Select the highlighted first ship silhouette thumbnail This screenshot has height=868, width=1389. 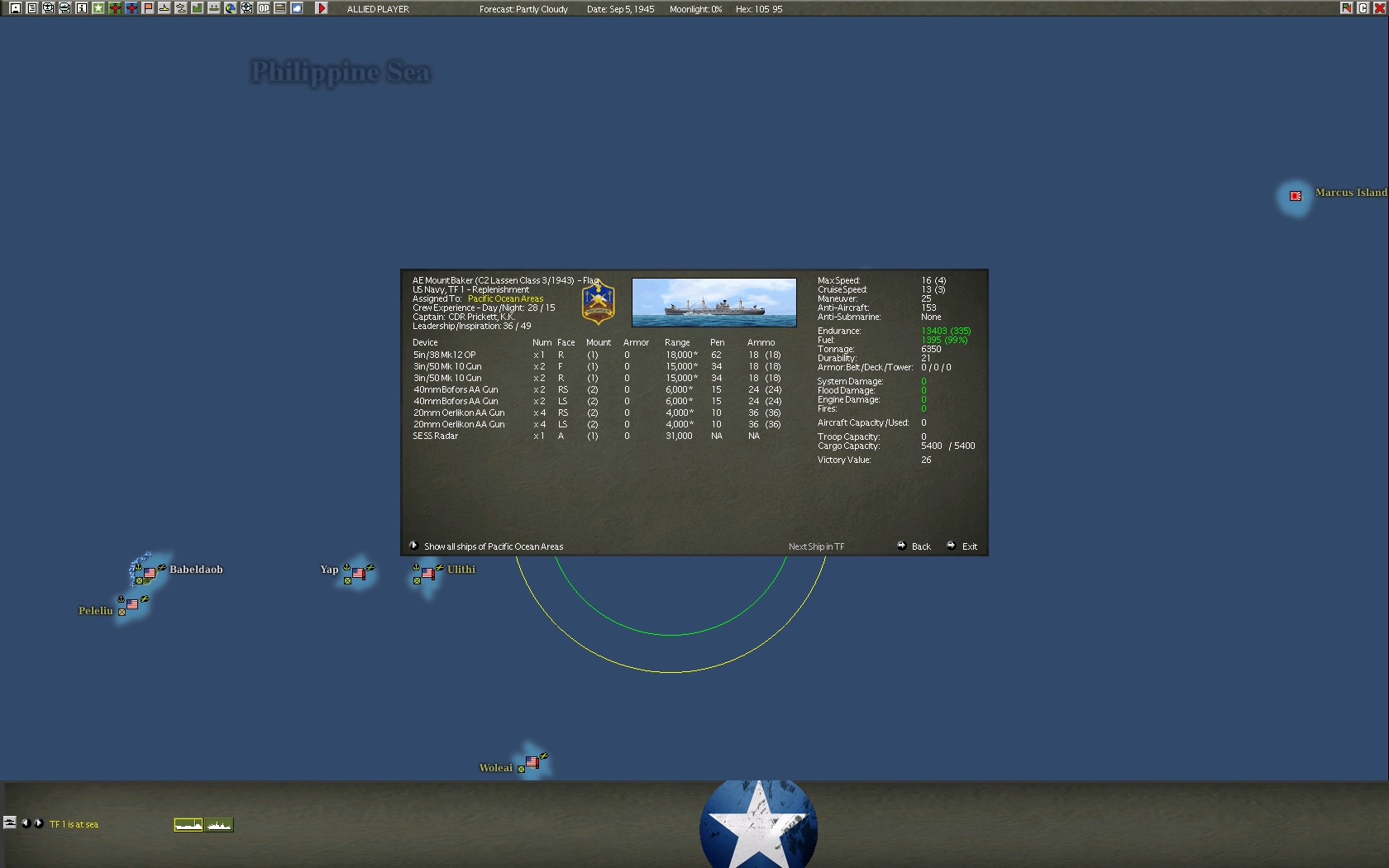(x=189, y=824)
